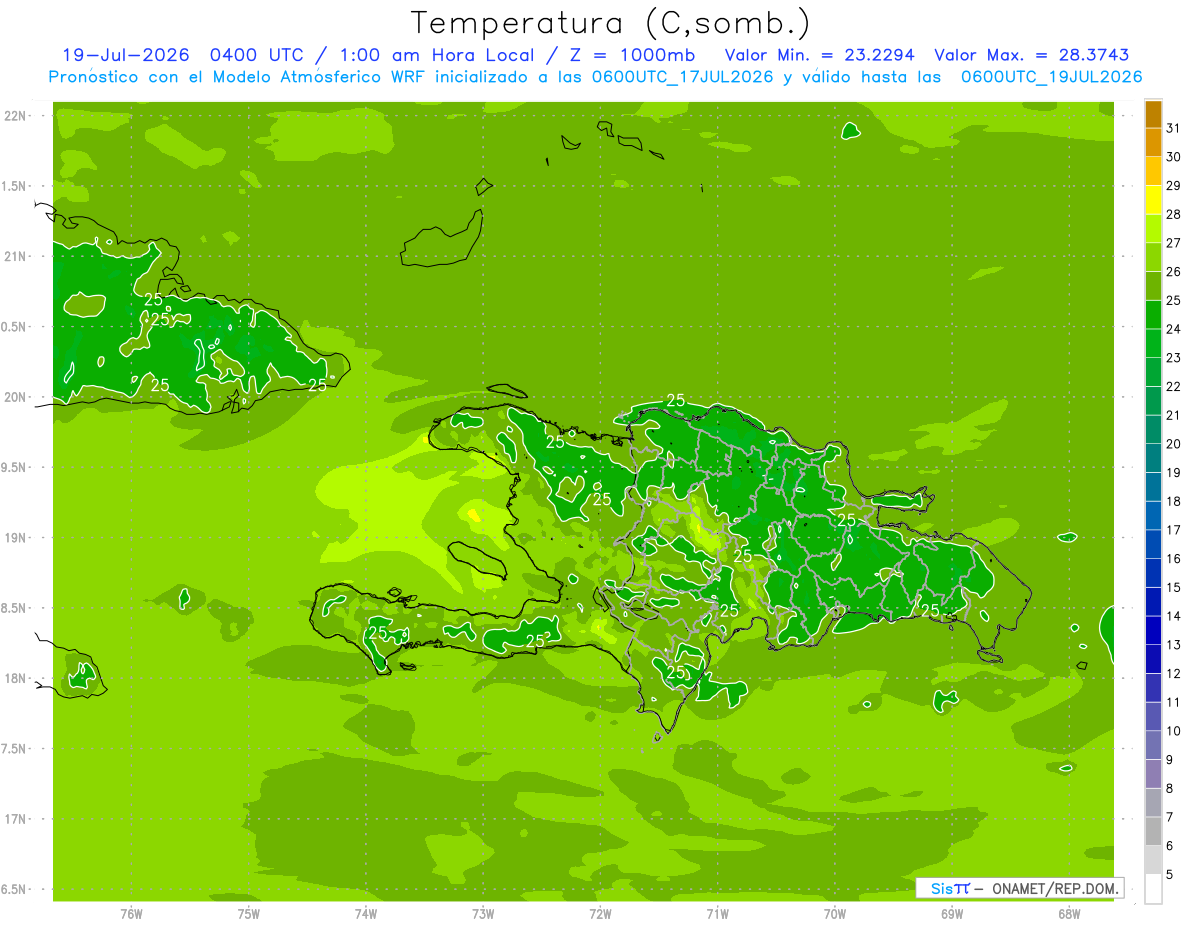1200x927 pixels.
Task: Click the lime legend swatch between 27 and 28
Action: click(x=1153, y=228)
